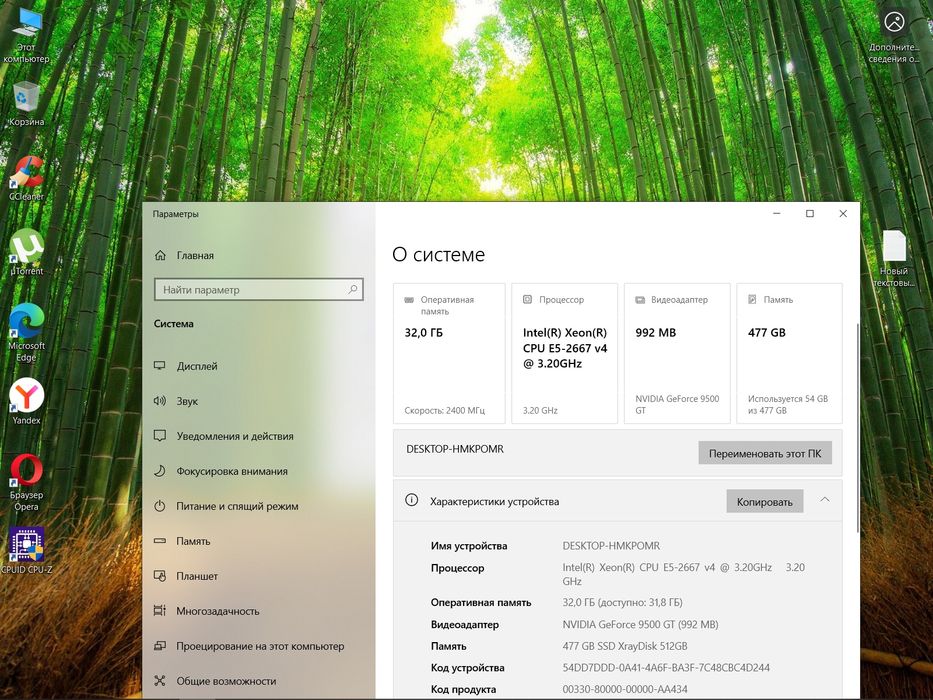Click the 477 GB SSD XrayDisk 512GB value
The image size is (933, 700).
click(625, 646)
